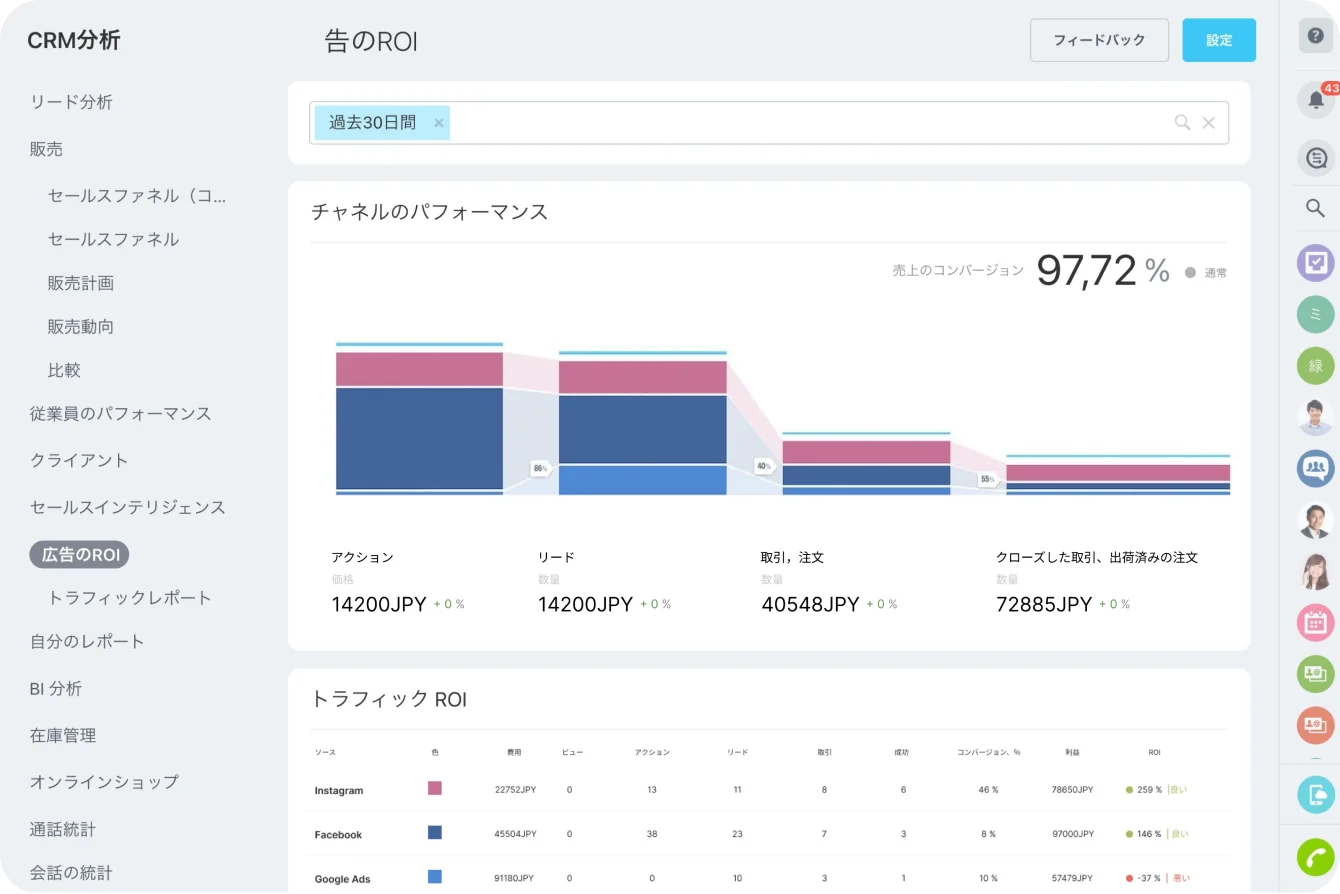Open 会話の統計 in the left menu
Viewport: 1340px width, 894px height.
pos(71,872)
